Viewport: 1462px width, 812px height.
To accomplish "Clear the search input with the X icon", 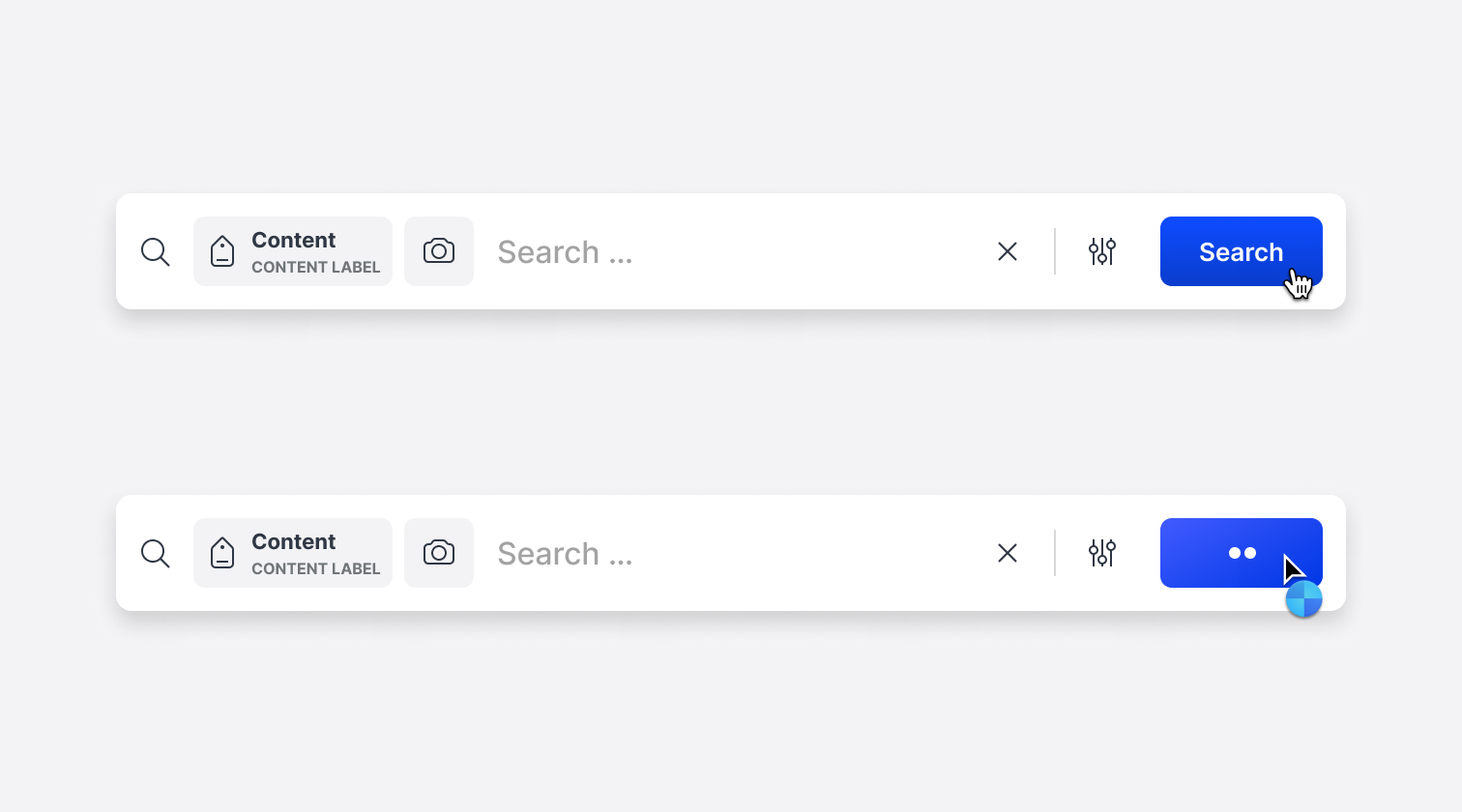I will [1007, 251].
